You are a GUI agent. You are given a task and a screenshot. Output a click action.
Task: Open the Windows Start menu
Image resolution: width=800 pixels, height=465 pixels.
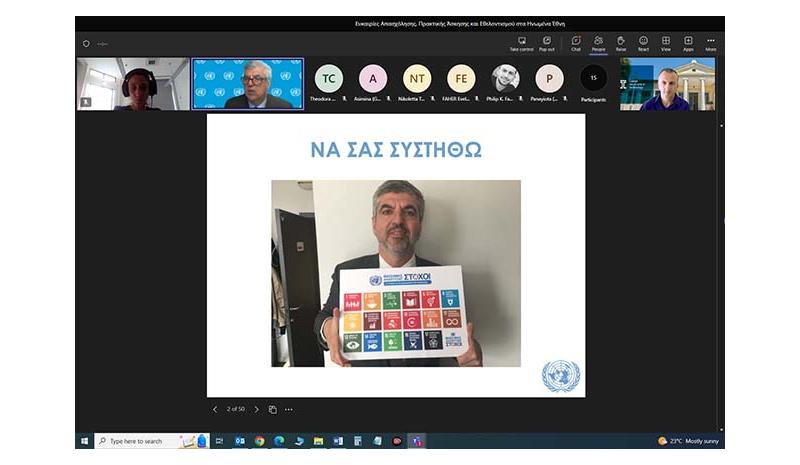85,441
